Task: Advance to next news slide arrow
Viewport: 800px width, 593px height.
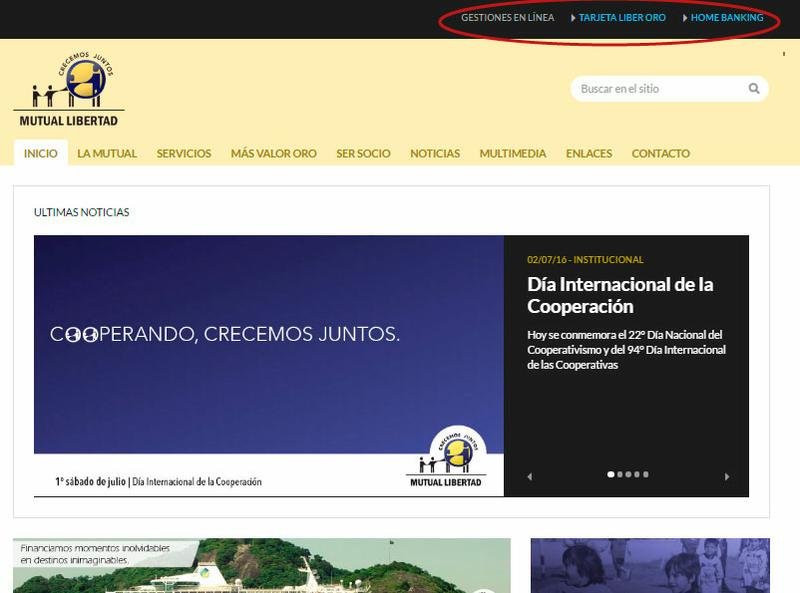Action: (x=727, y=477)
